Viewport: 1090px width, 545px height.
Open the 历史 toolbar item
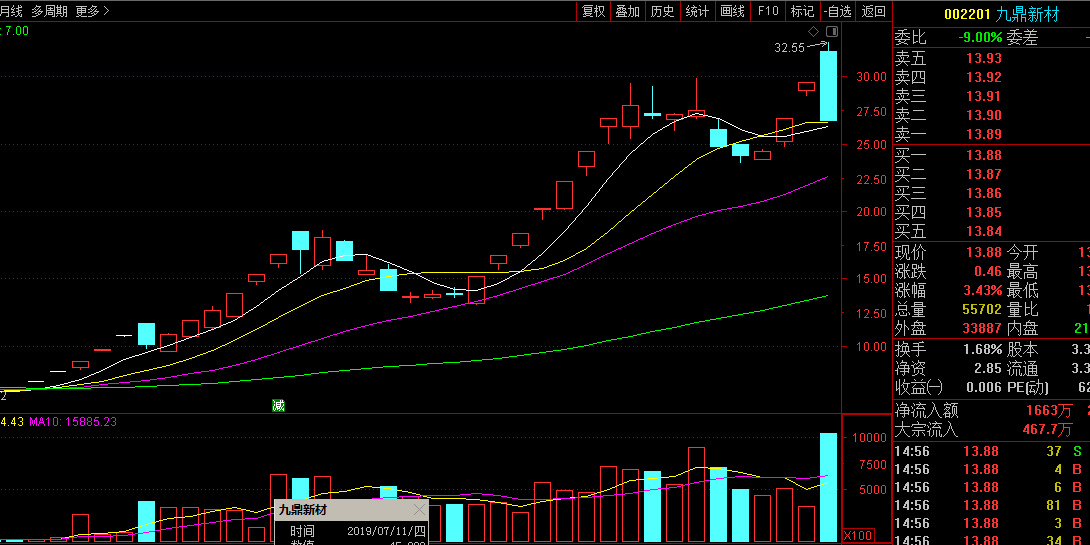662,11
